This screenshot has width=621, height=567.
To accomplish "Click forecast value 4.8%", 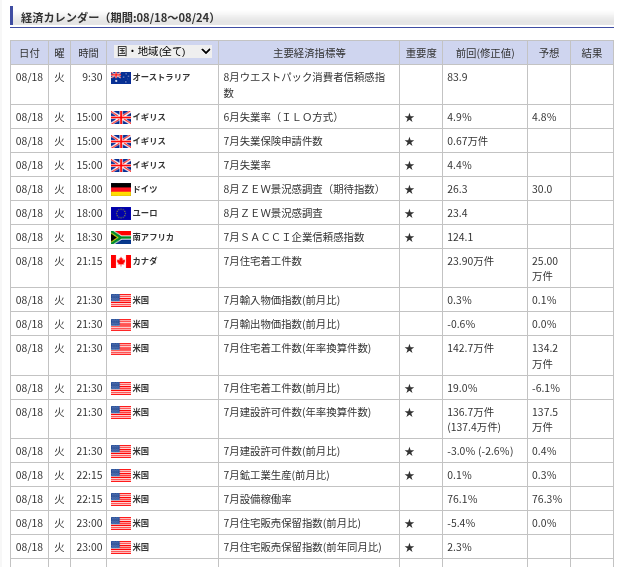I will pyautogui.click(x=544, y=117).
